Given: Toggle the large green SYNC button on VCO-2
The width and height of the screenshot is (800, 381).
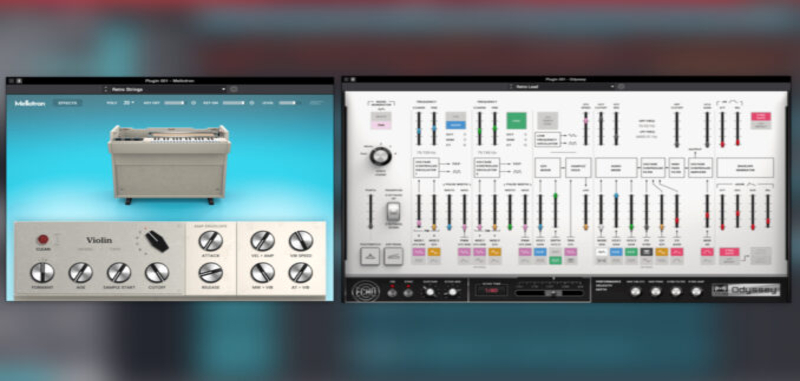Looking at the screenshot, I should tap(516, 120).
